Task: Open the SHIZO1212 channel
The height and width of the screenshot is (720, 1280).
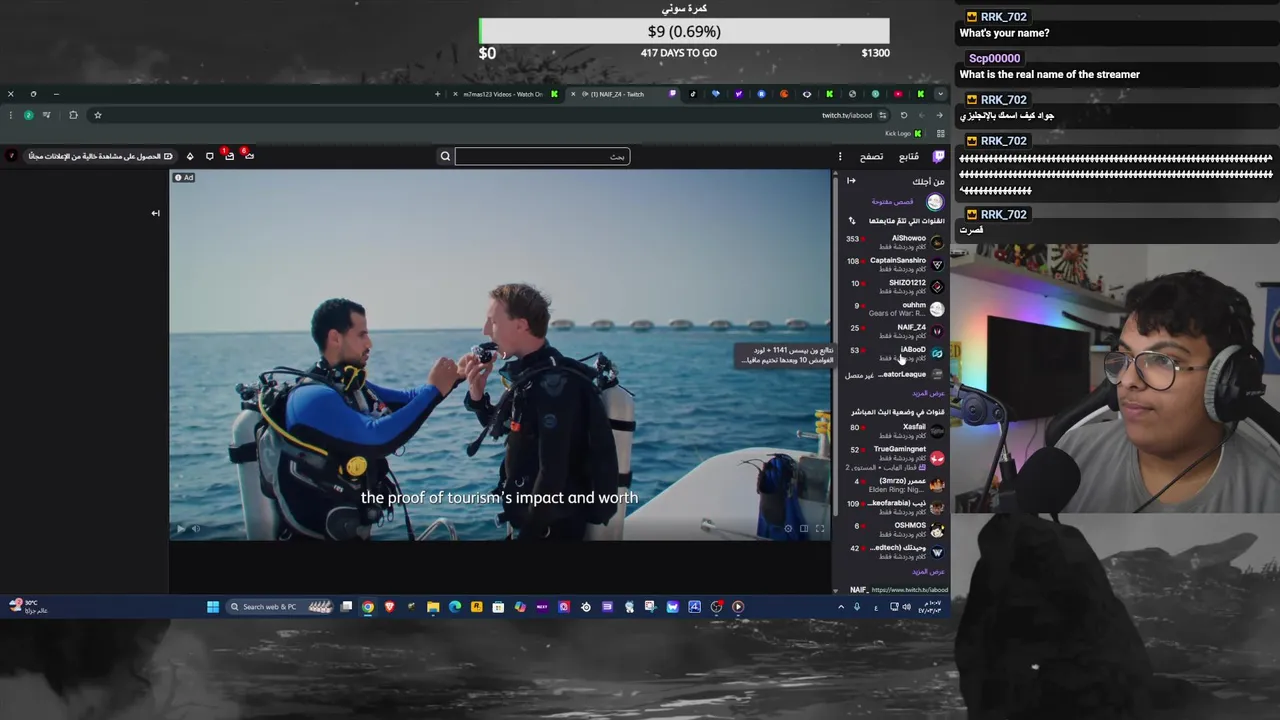Action: tap(895, 286)
